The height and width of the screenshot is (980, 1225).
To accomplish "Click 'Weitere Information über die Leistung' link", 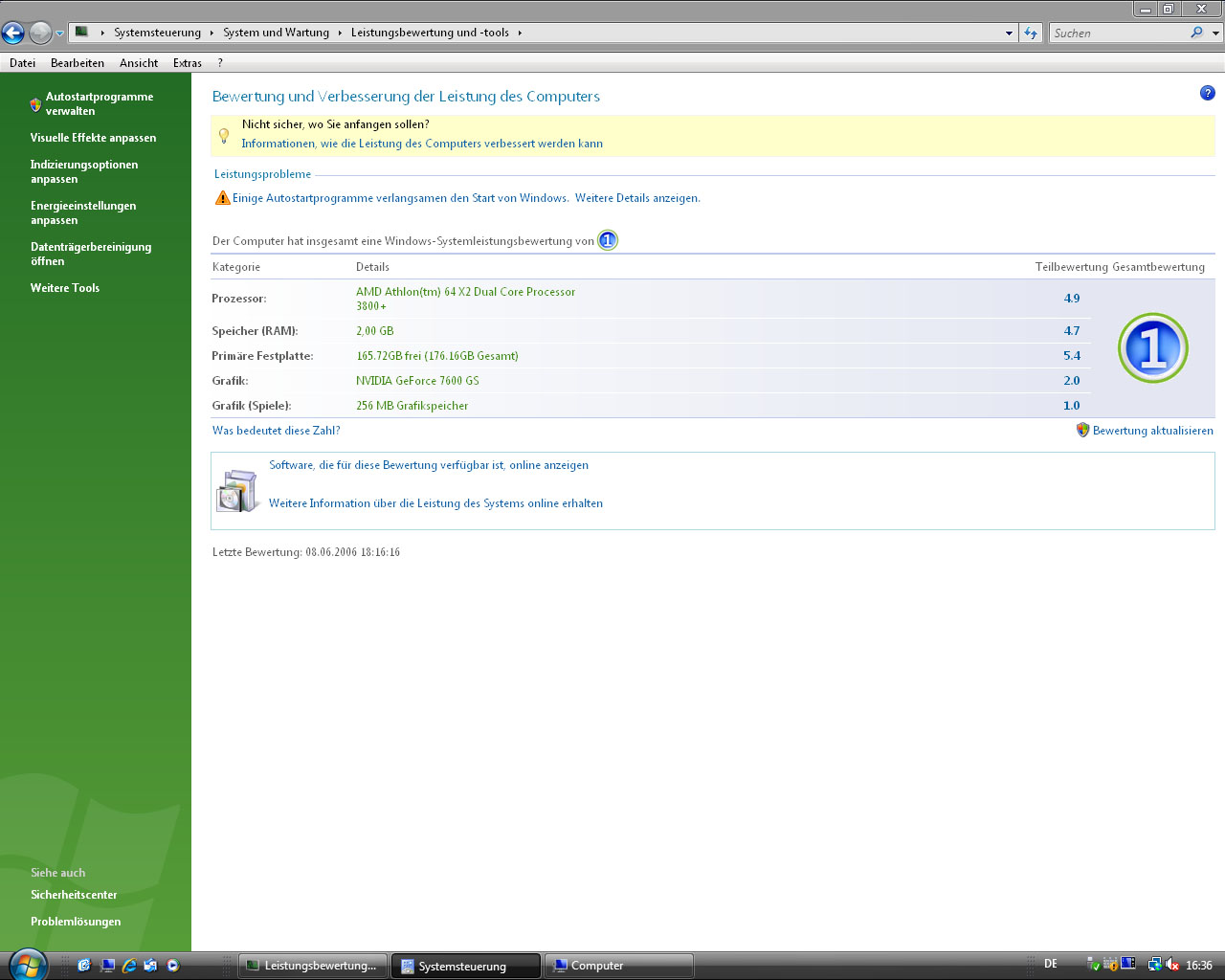I will 435,503.
